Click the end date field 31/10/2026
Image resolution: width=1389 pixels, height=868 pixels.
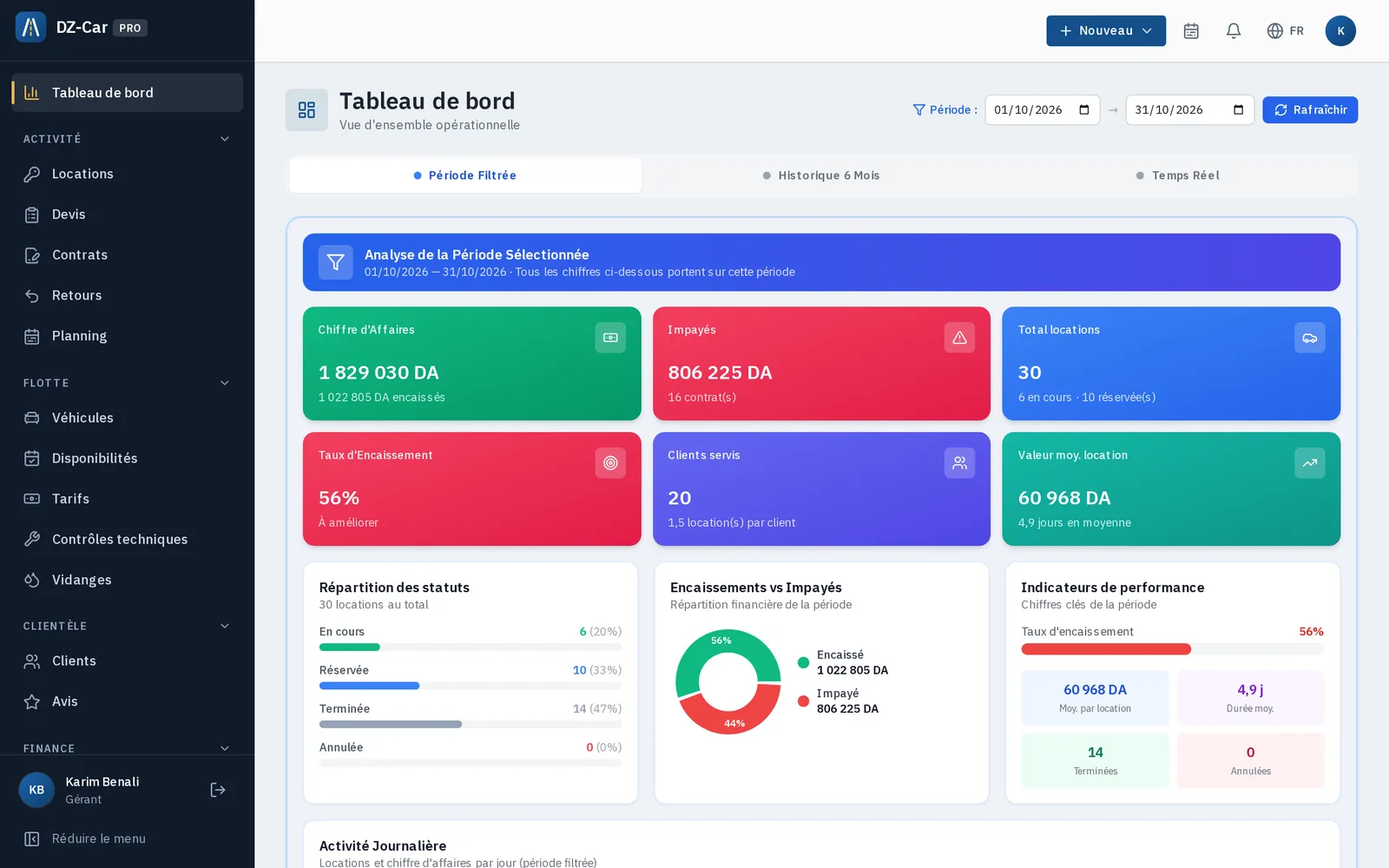1189,110
